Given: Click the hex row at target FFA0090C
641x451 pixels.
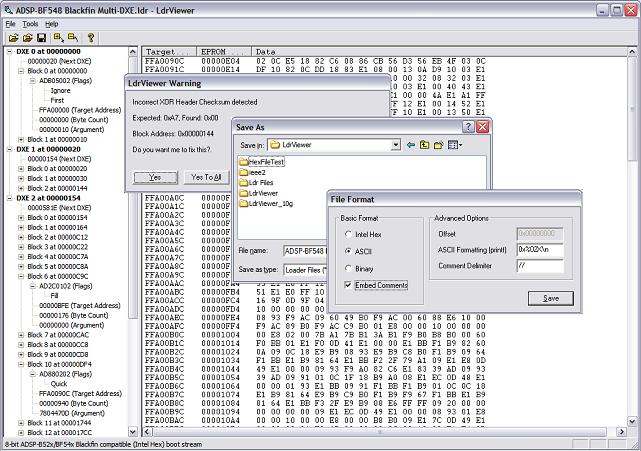Looking at the screenshot, I should [315, 61].
